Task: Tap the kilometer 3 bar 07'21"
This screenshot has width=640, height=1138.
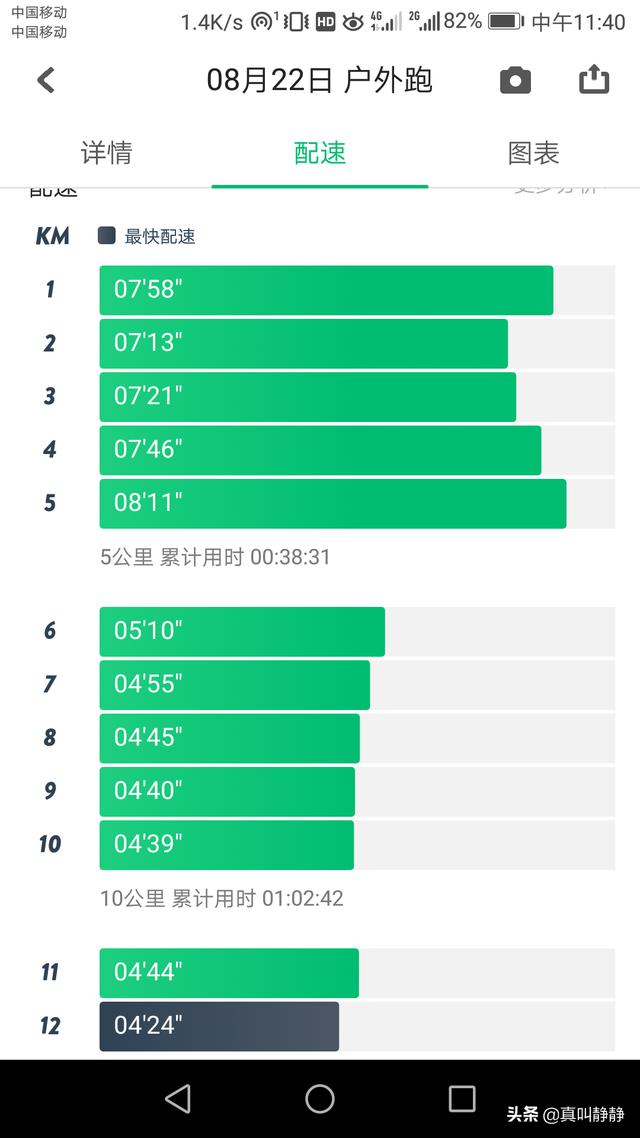Action: (x=308, y=396)
